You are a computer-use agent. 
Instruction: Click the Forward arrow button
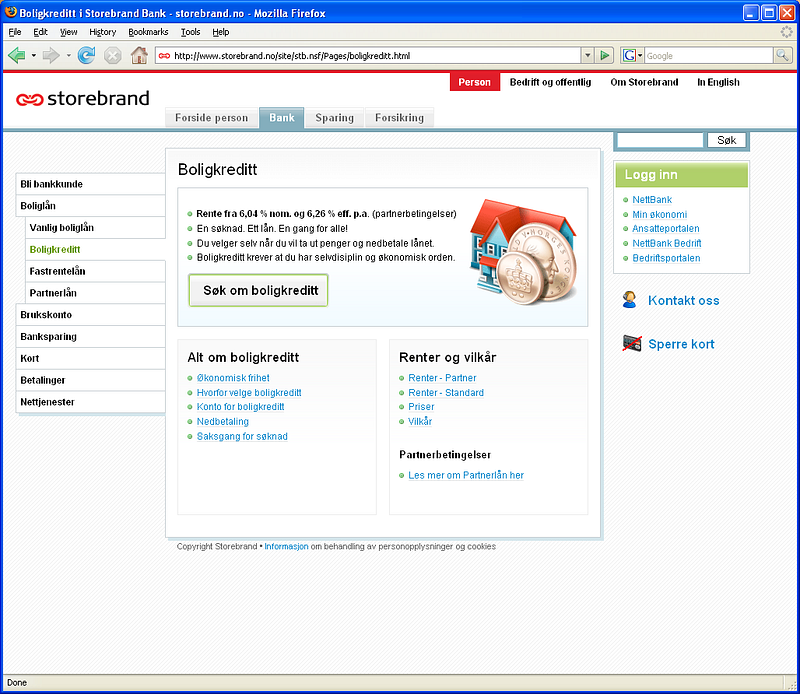coord(51,55)
